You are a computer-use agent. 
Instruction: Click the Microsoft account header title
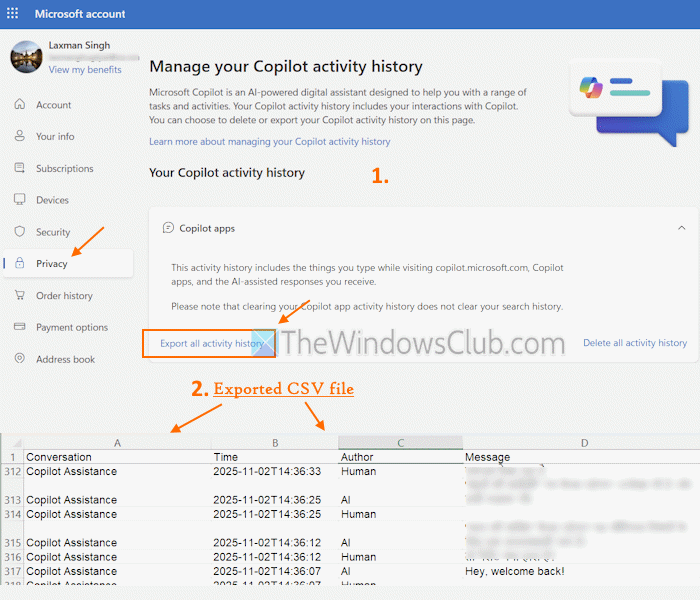coord(80,14)
